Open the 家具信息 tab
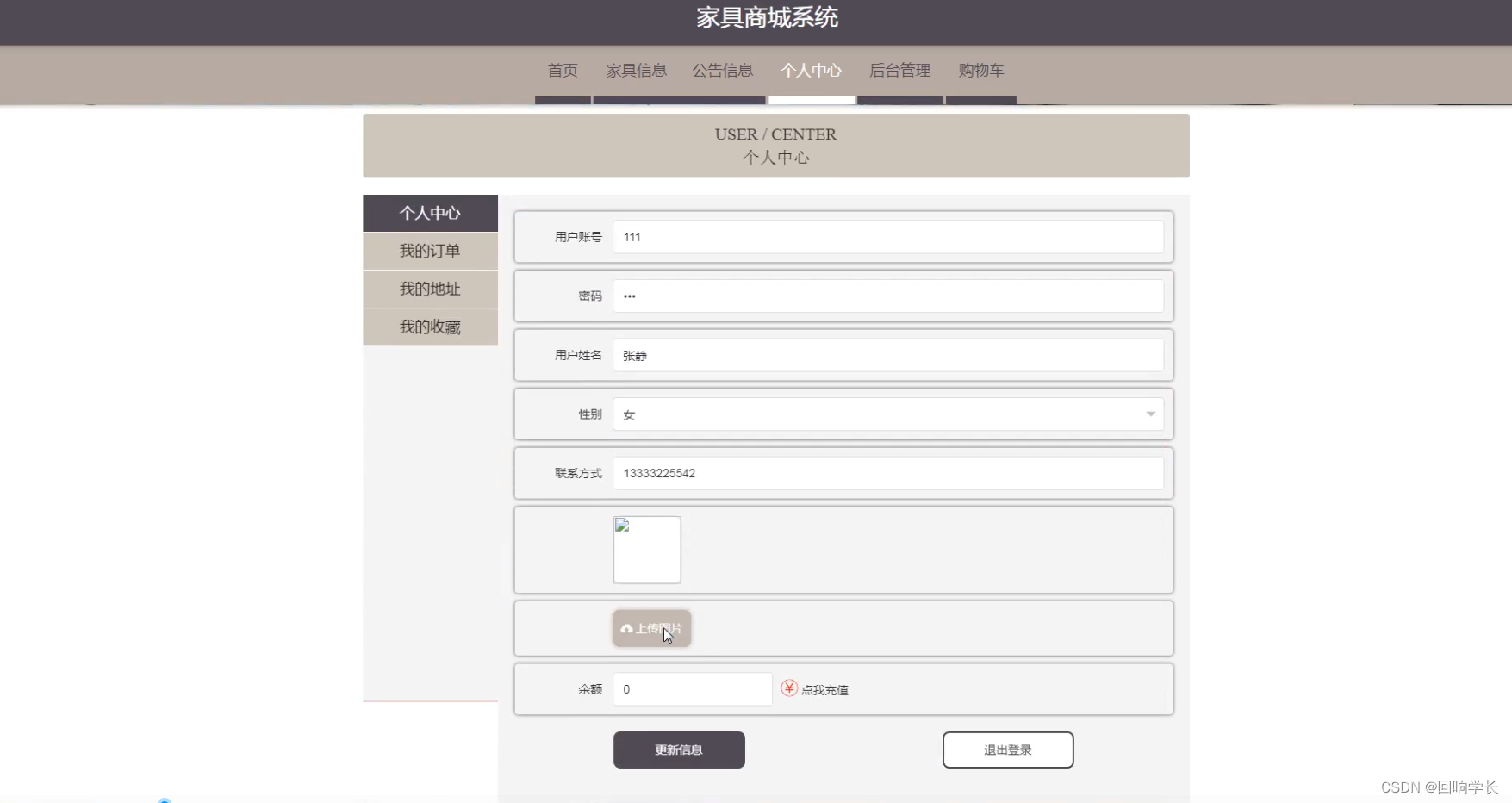Image resolution: width=1512 pixels, height=803 pixels. pyautogui.click(x=636, y=71)
